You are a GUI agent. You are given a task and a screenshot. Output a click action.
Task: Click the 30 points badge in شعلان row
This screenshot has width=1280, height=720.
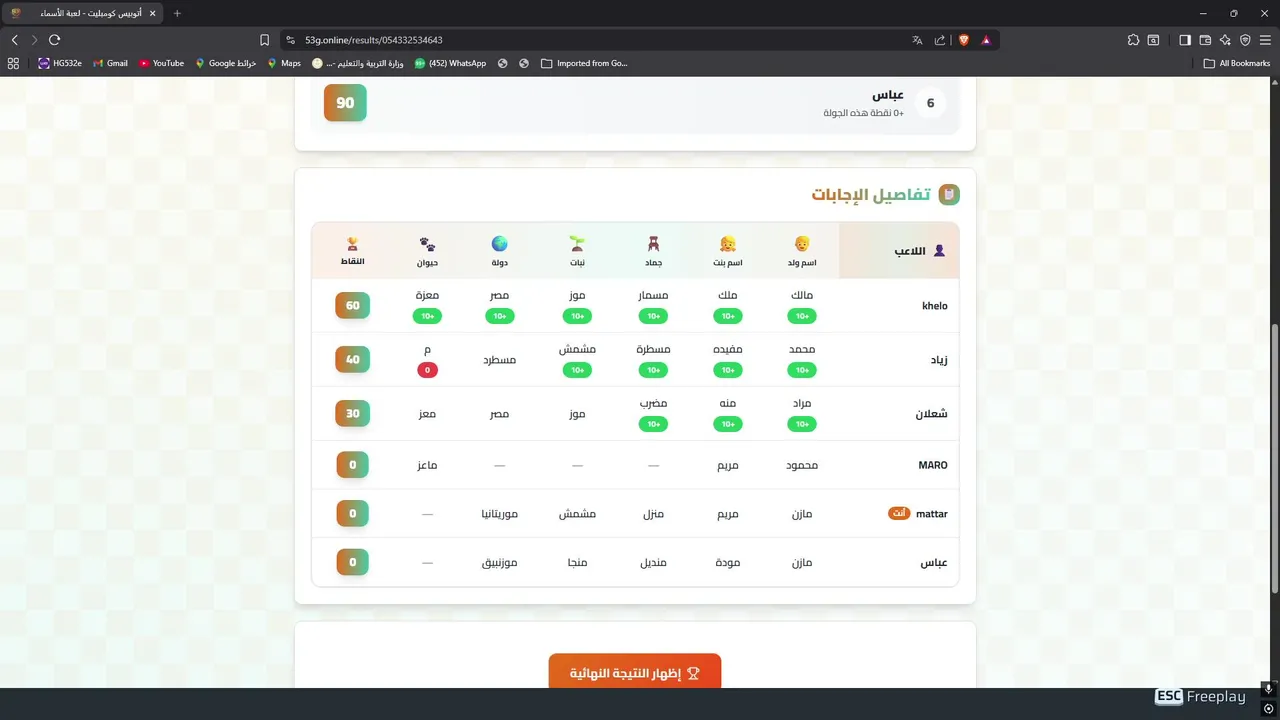[353, 414]
